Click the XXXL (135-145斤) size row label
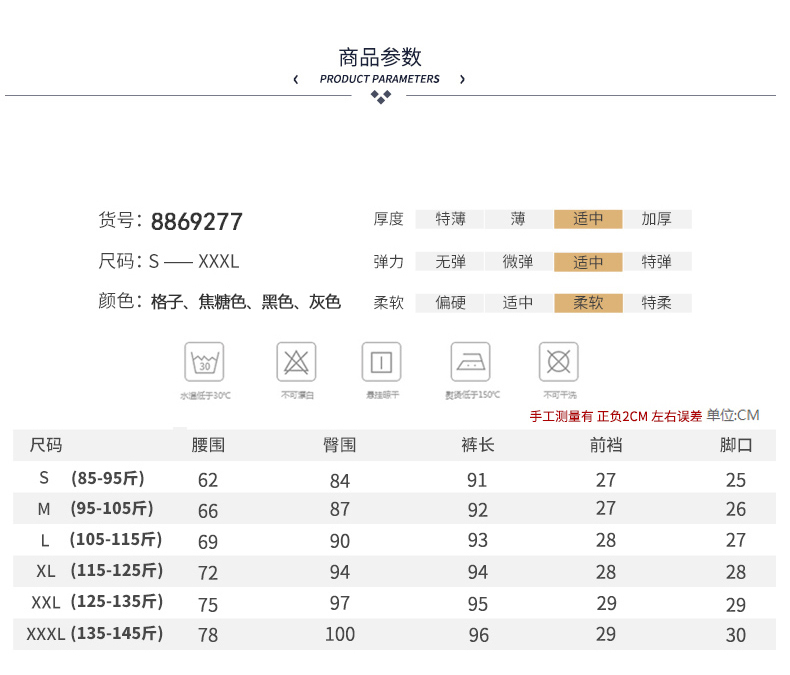 pyautogui.click(x=94, y=634)
